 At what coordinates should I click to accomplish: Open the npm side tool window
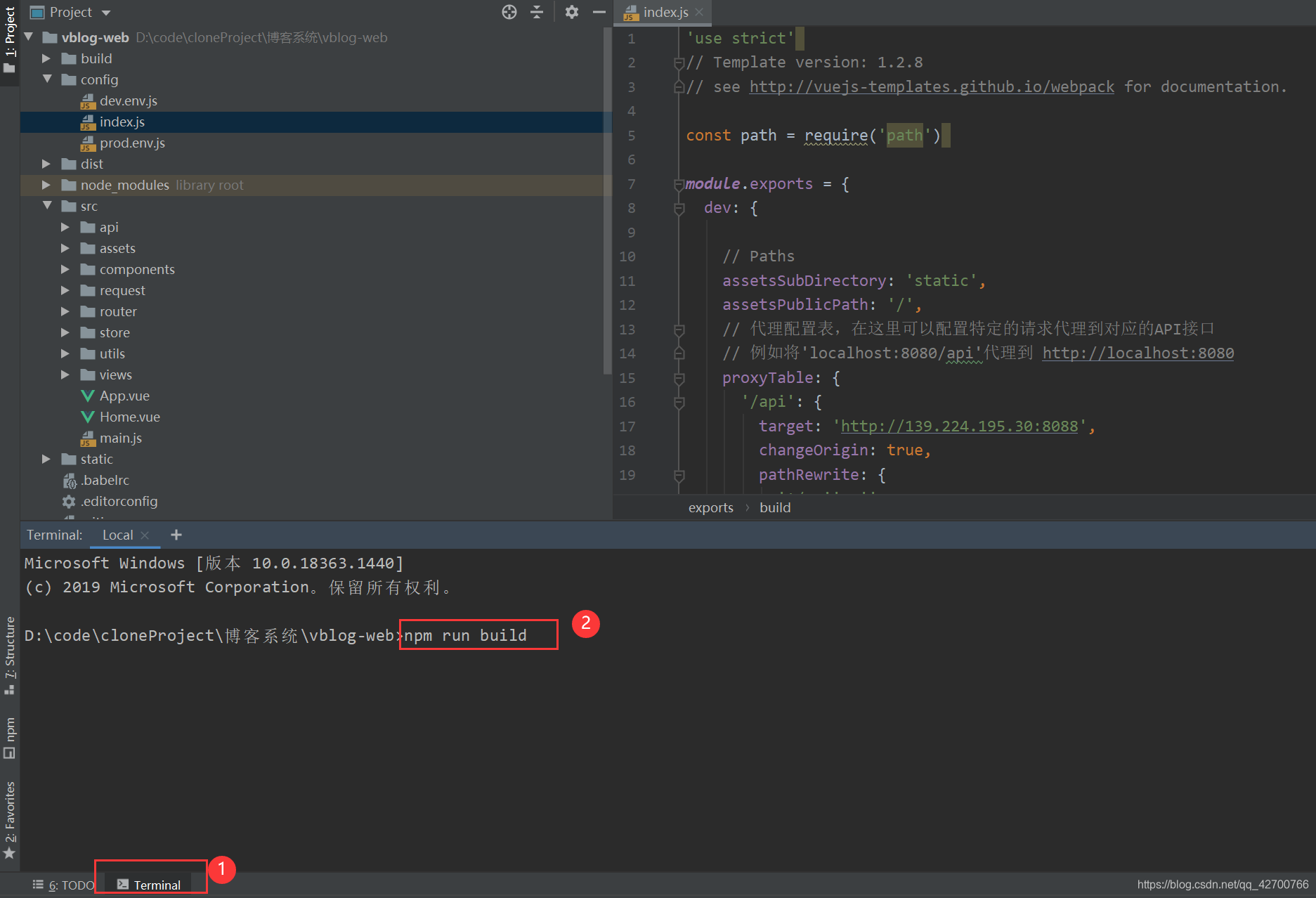pos(9,737)
